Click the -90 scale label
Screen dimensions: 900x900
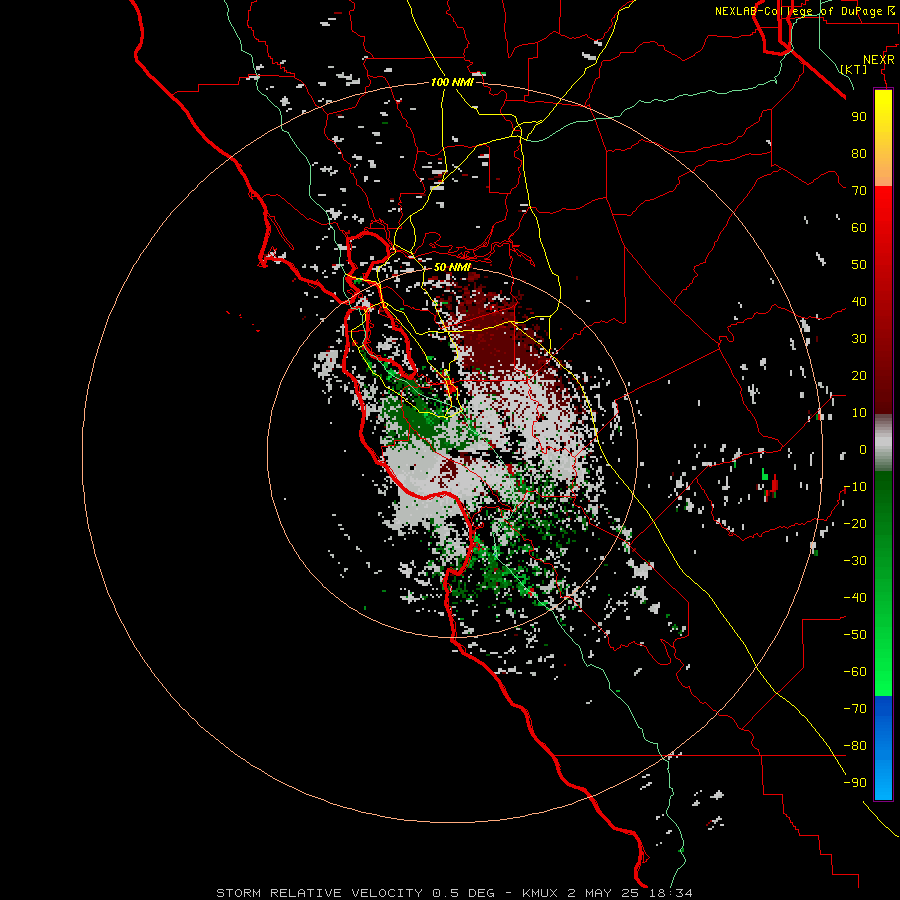(x=855, y=783)
